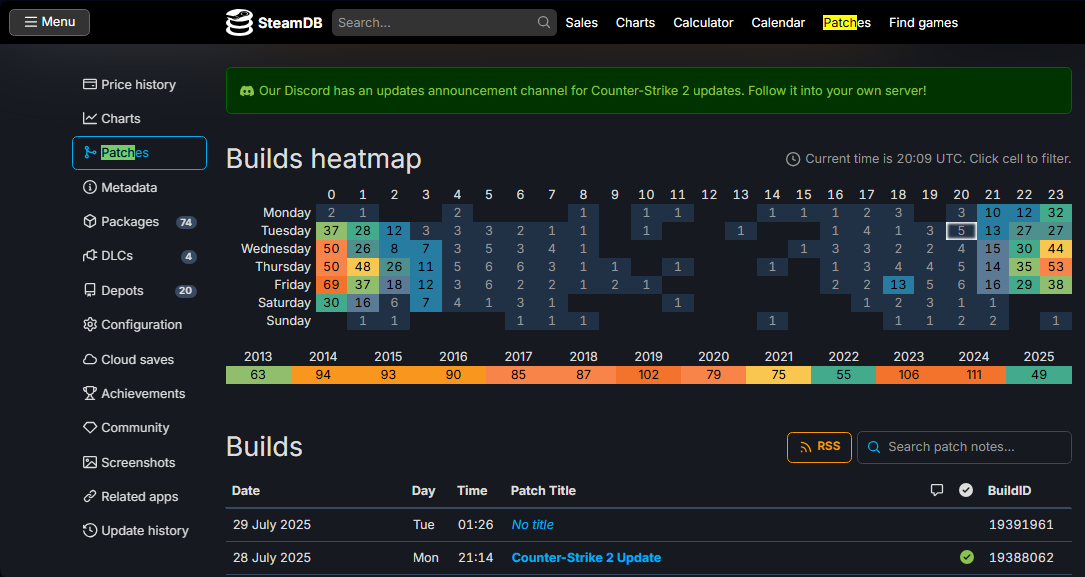Click the Depots drive icon
Screen dimensions: 1085x577
coord(90,290)
